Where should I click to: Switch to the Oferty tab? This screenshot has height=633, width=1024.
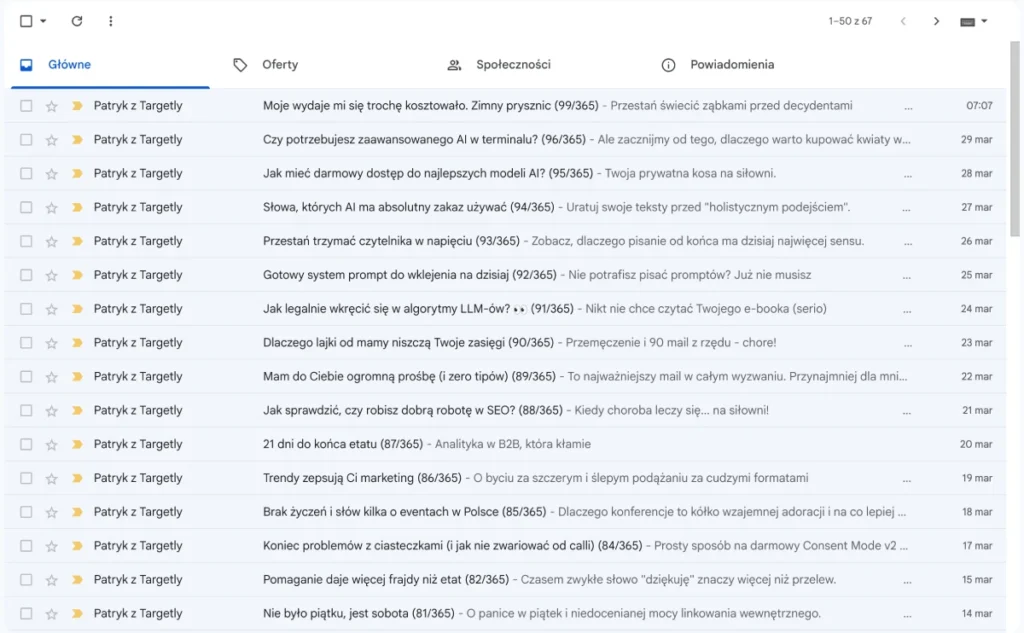pos(279,64)
